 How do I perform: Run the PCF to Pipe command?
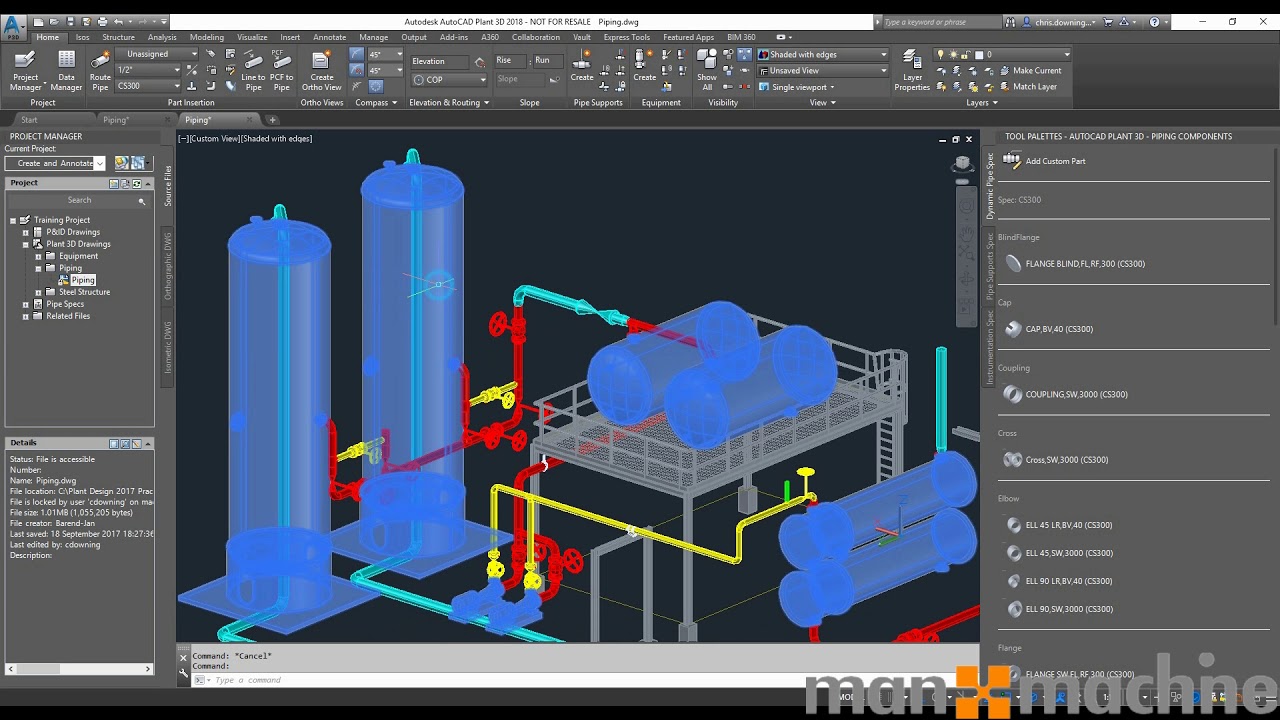pos(282,70)
